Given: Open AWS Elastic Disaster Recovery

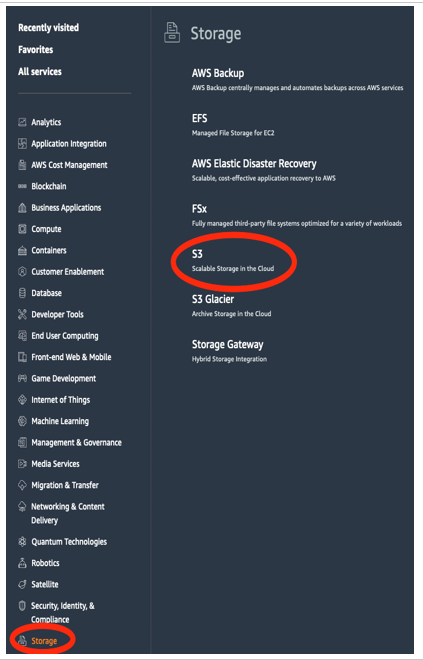Looking at the screenshot, I should click(x=254, y=164).
